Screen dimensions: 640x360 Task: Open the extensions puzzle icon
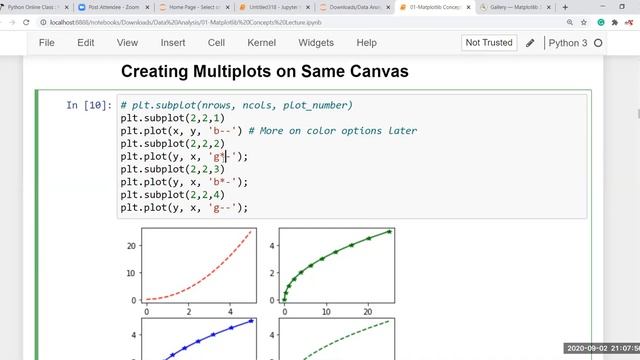(615, 22)
